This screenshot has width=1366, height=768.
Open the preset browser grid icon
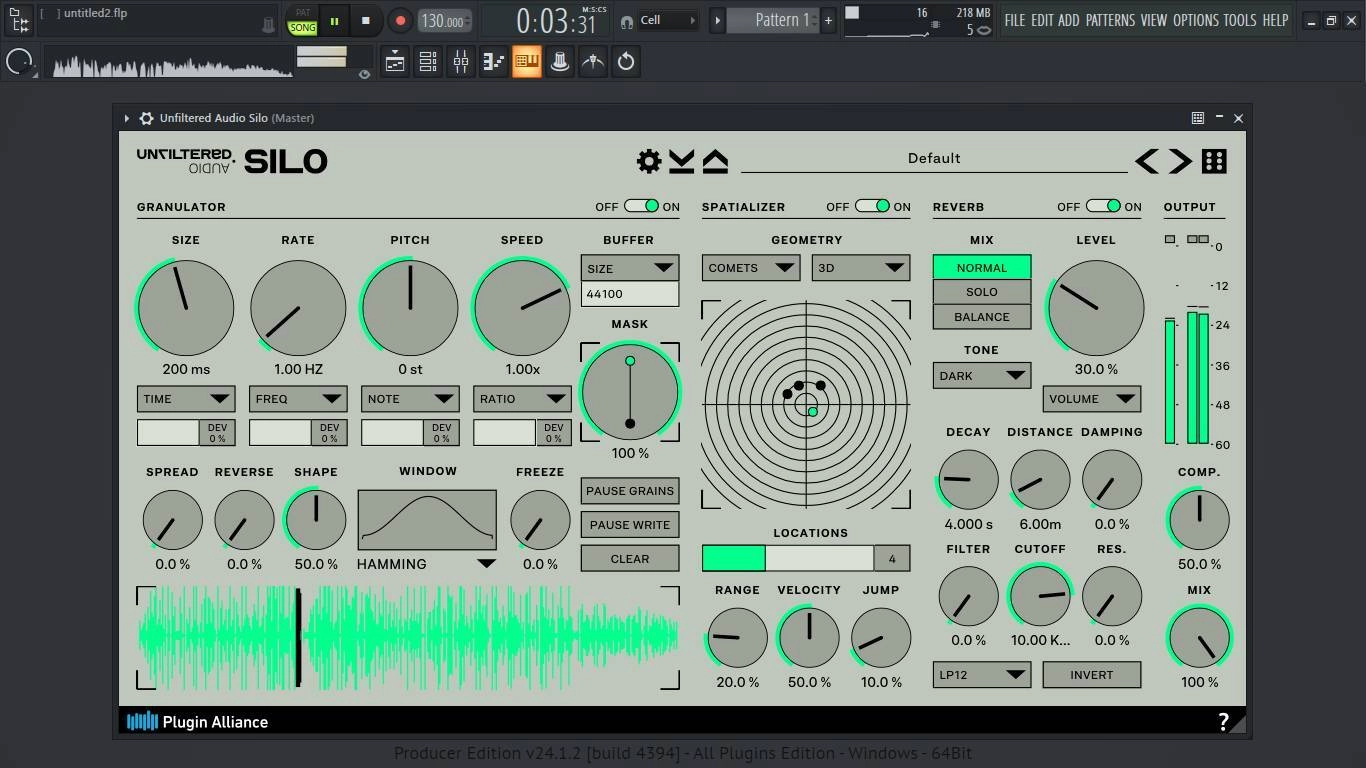tap(1214, 161)
